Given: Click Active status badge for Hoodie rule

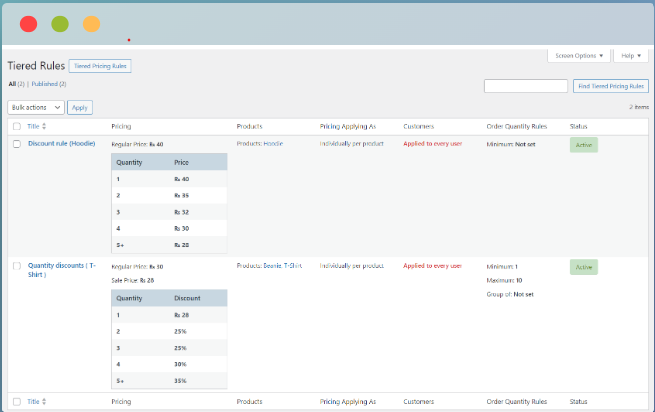Looking at the screenshot, I should point(584,145).
